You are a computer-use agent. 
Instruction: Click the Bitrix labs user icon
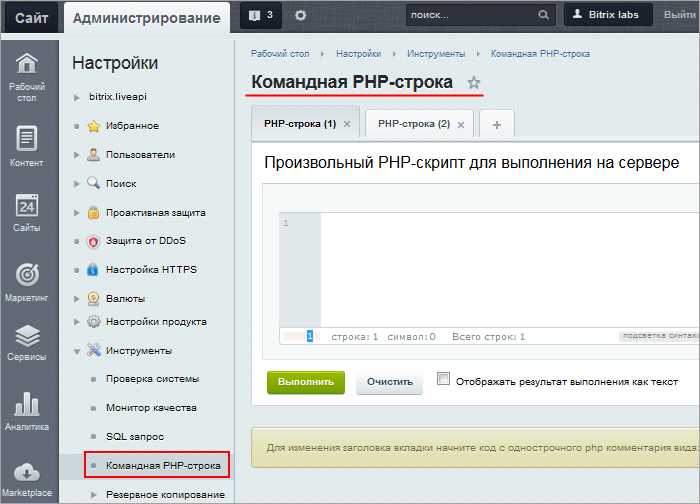pos(577,14)
